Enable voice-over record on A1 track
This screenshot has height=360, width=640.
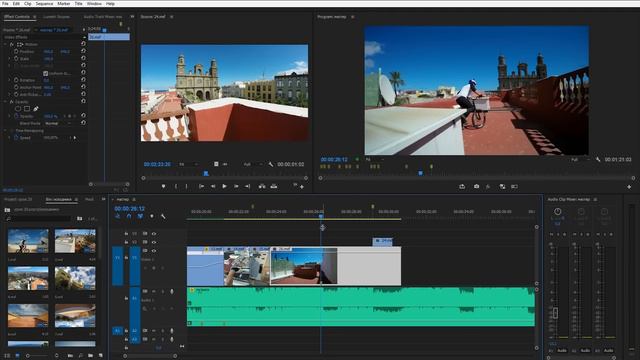(171, 291)
